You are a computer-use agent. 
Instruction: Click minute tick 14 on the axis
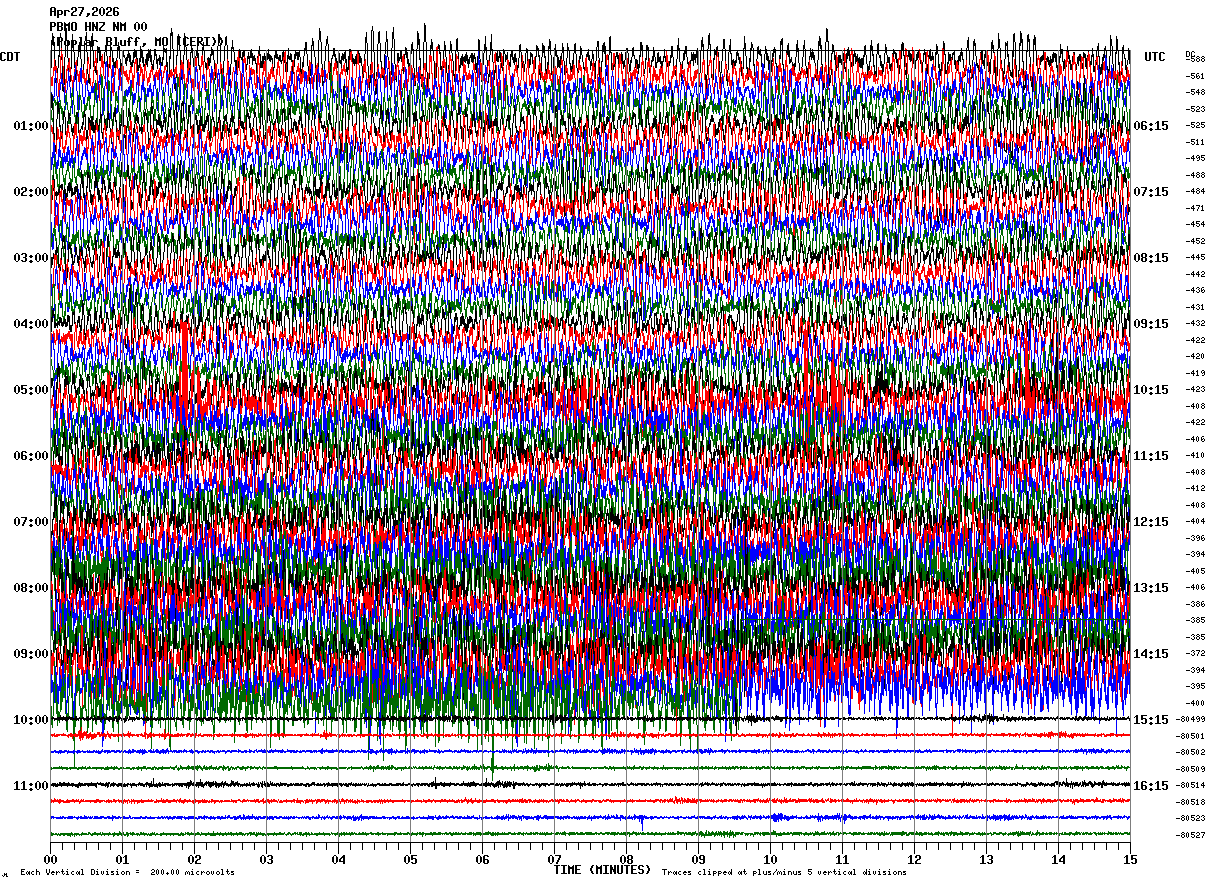pyautogui.click(x=1058, y=859)
